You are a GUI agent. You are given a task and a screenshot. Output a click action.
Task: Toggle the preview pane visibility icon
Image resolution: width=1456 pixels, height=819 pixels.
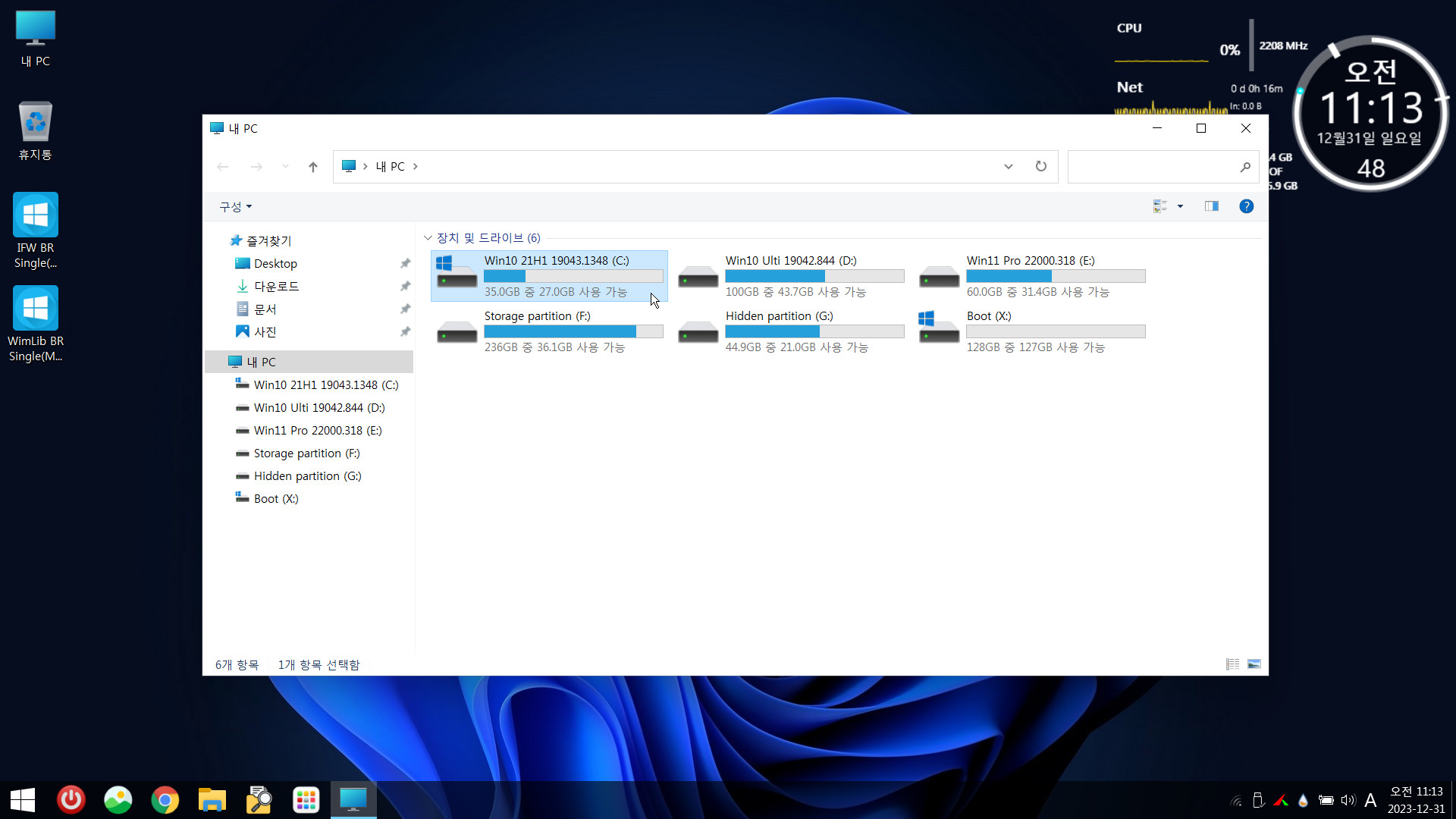pyautogui.click(x=1211, y=206)
